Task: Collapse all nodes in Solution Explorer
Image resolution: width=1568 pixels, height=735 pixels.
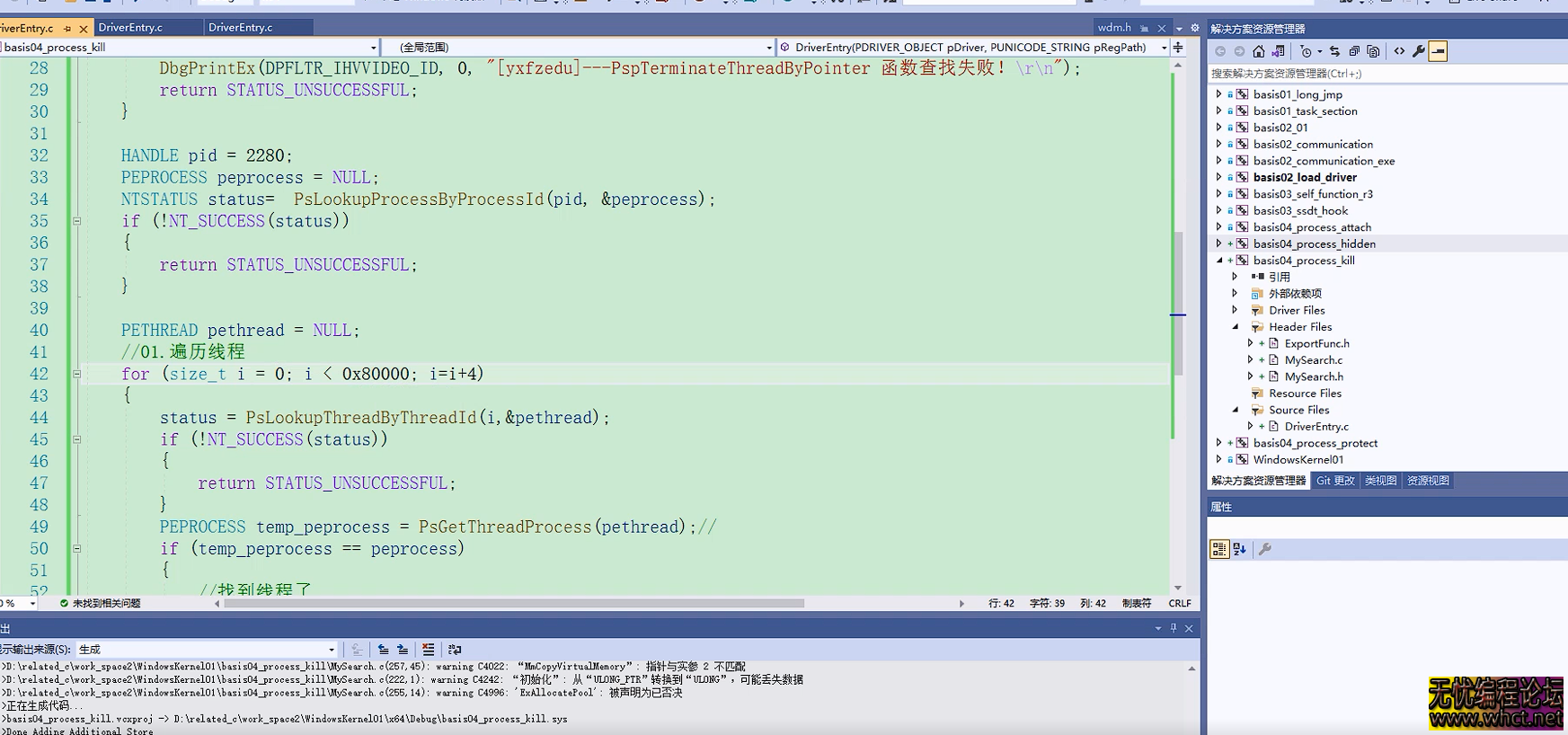Action: pos(1353,51)
